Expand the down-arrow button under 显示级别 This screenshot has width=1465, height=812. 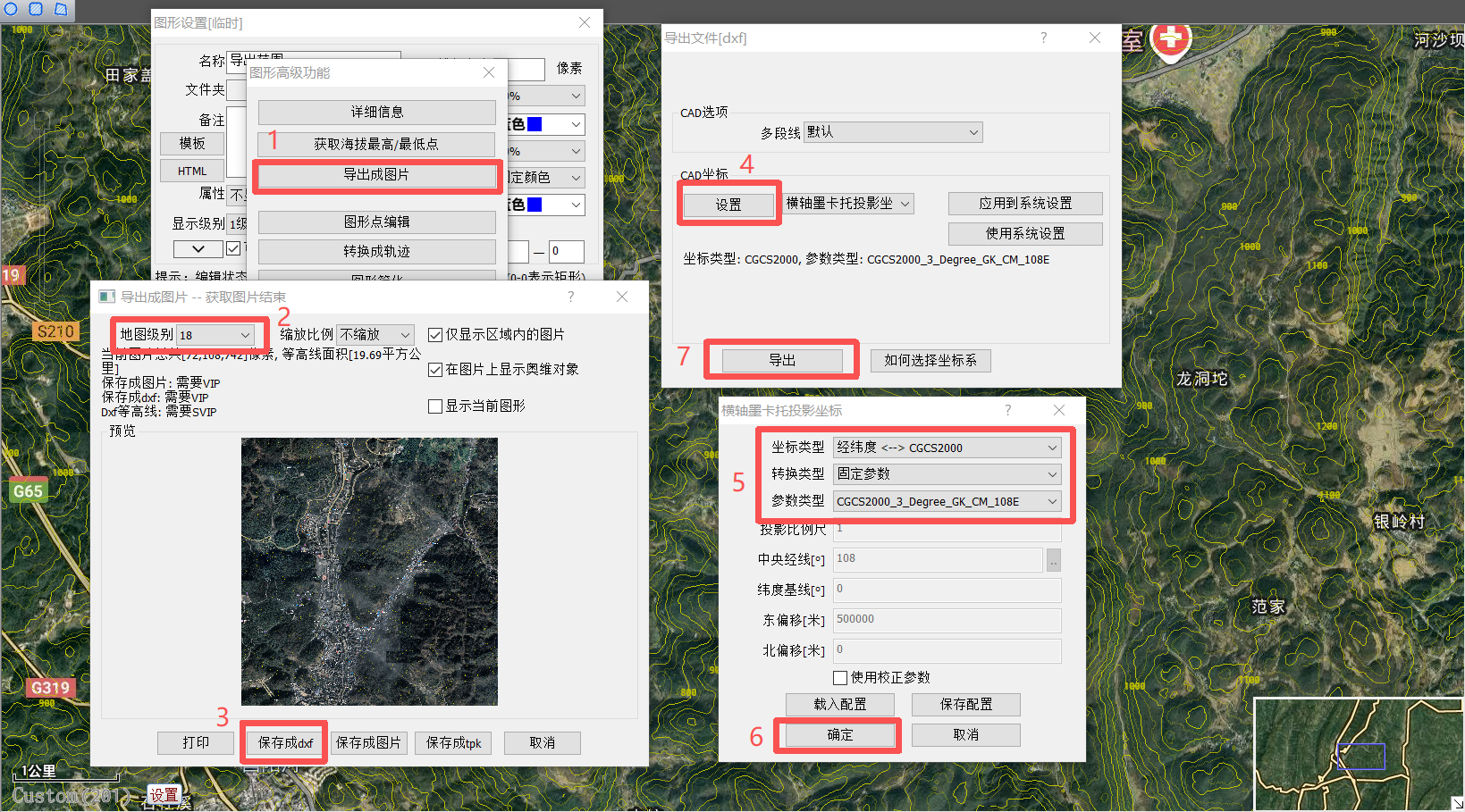click(x=198, y=249)
